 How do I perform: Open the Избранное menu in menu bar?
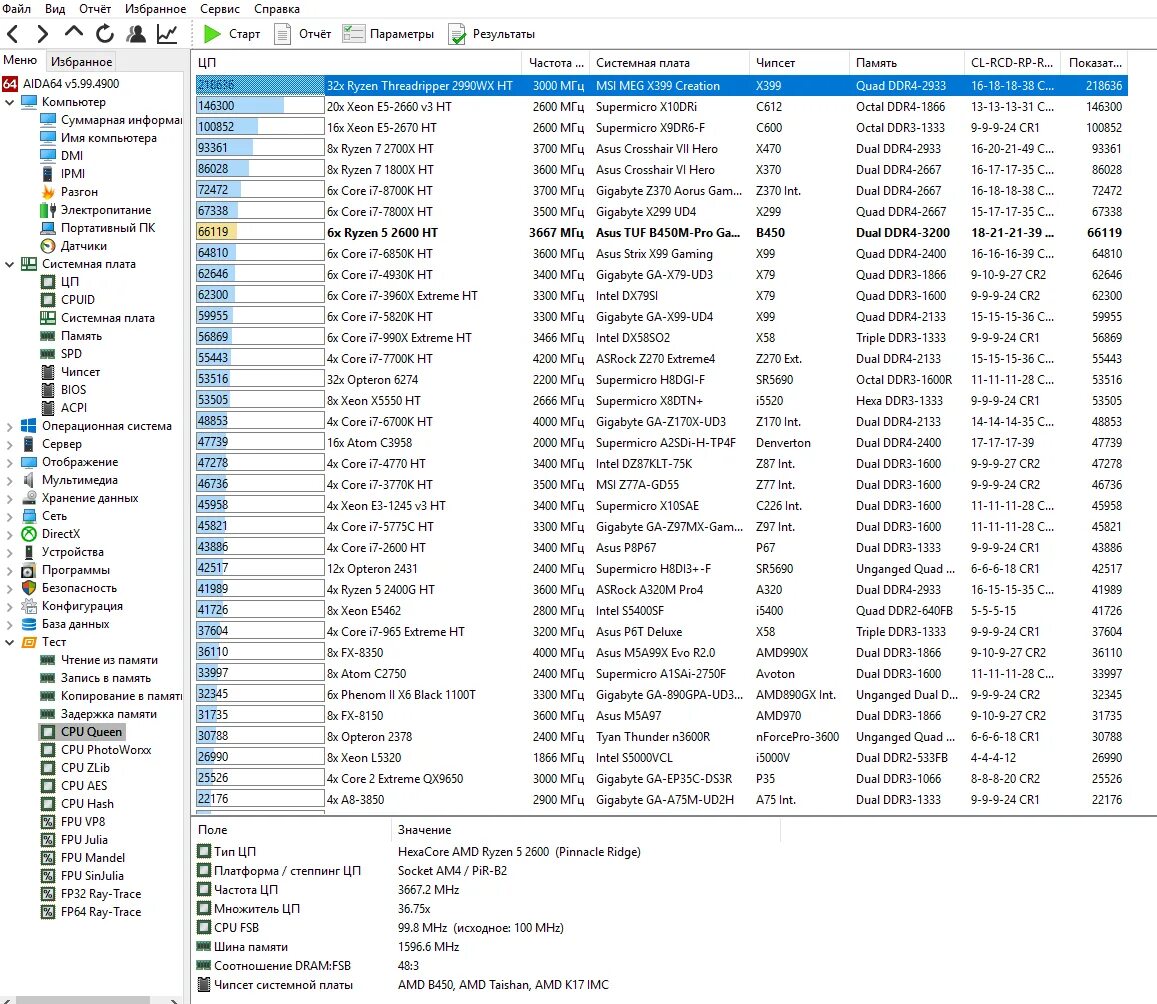tap(155, 9)
